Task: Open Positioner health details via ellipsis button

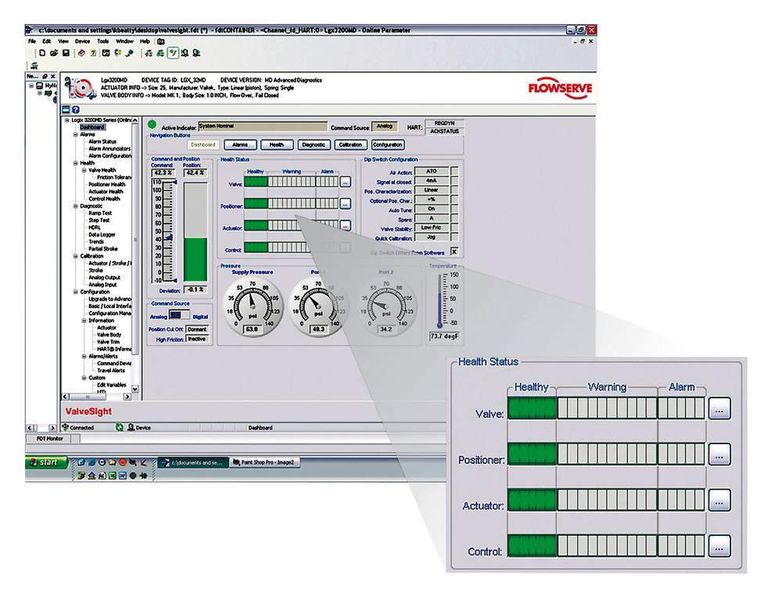Action: [x=345, y=203]
